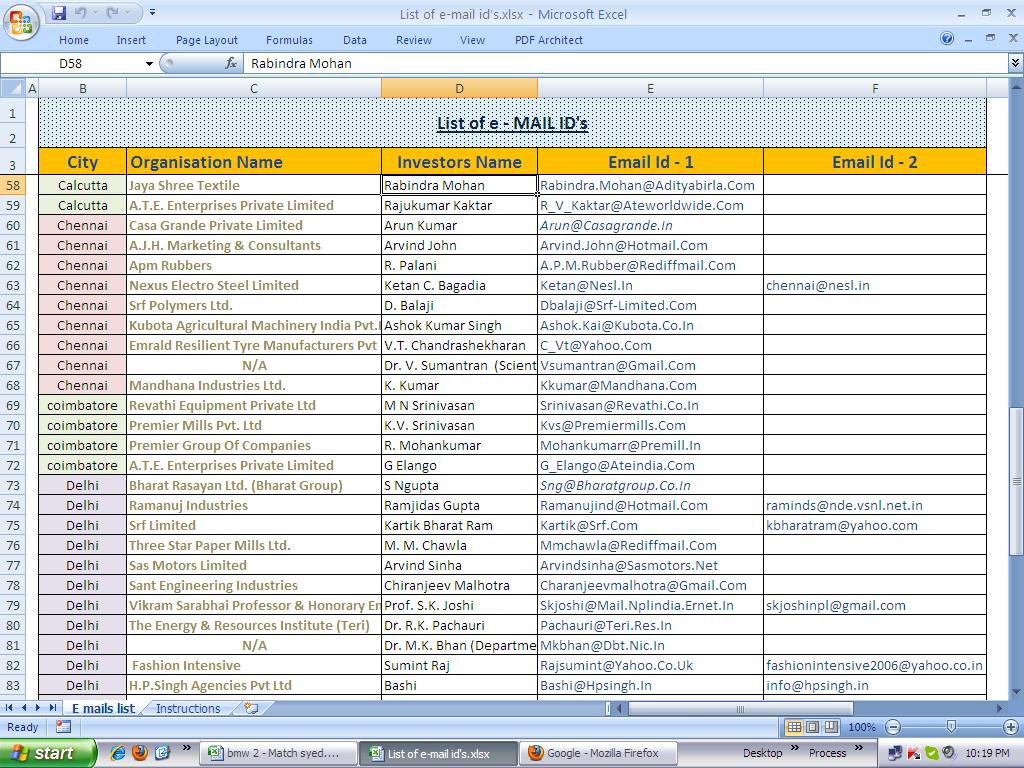
Task: Expand the Desktop toolbar chevron on taskbar
Action: tap(795, 748)
